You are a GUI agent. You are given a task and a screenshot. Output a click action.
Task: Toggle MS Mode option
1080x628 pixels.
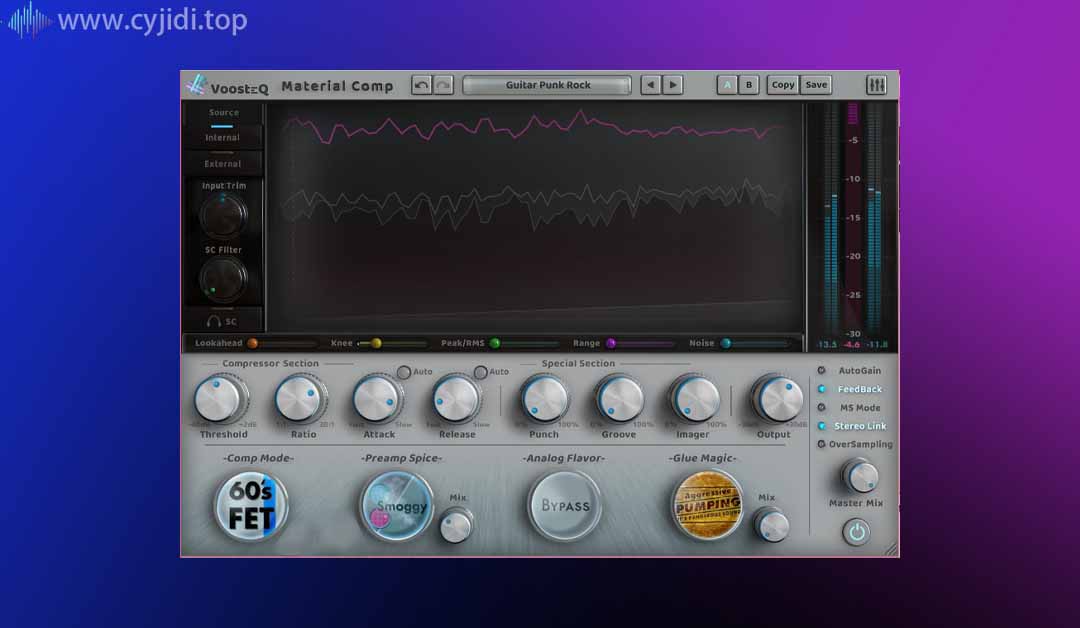pyautogui.click(x=851, y=408)
